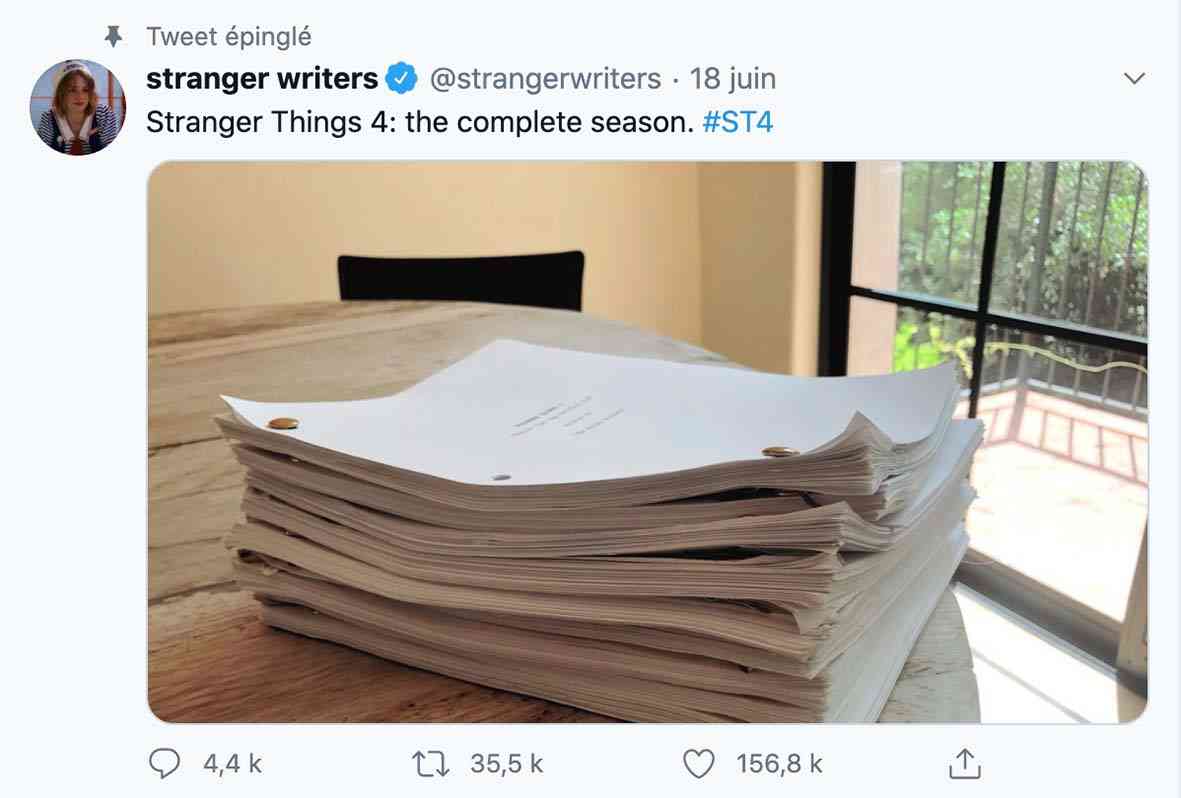Like the tweet with the heart icon
This screenshot has width=1181, height=798.
click(698, 763)
